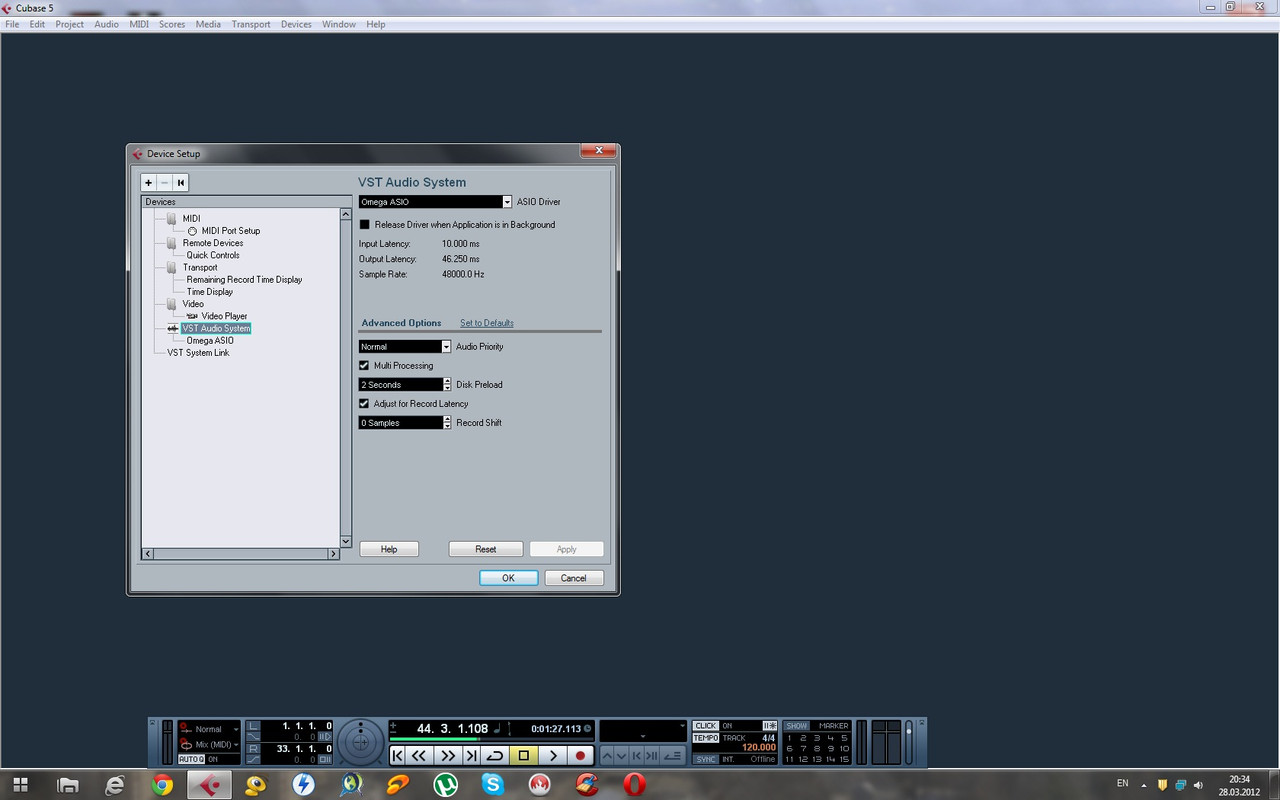Screen dimensions: 1280x800
Task: Toggle AUTO Q on transport panel
Action: [x=191, y=759]
